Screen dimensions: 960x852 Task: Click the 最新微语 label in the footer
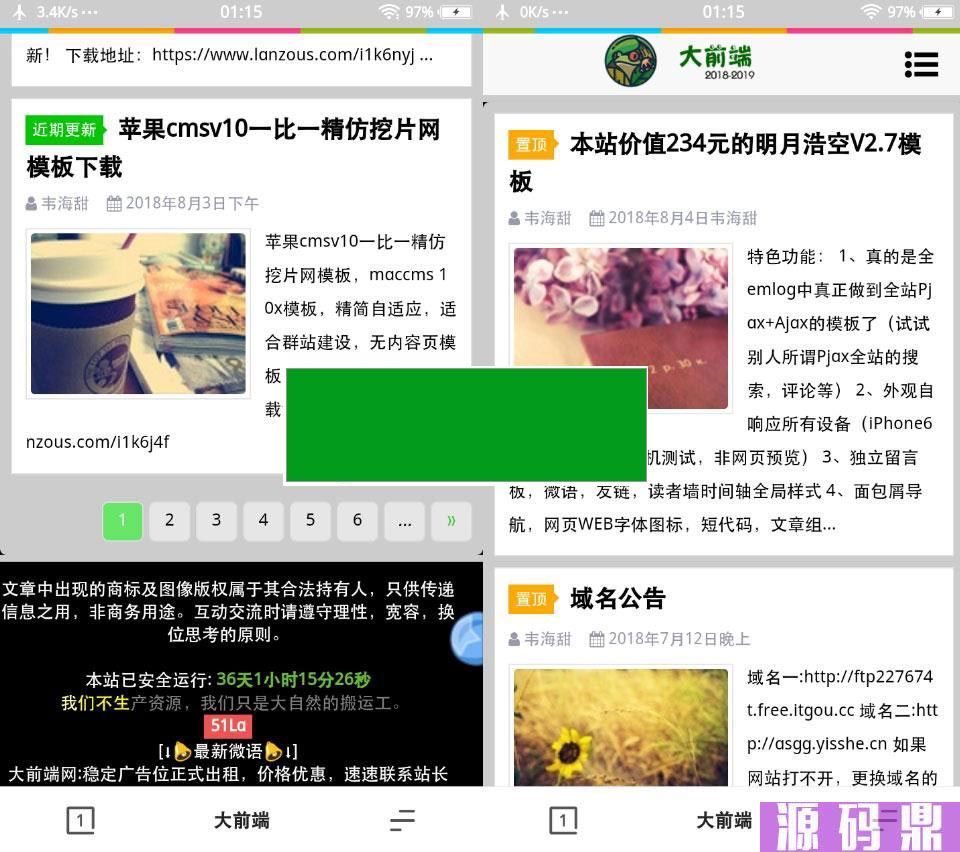point(228,751)
